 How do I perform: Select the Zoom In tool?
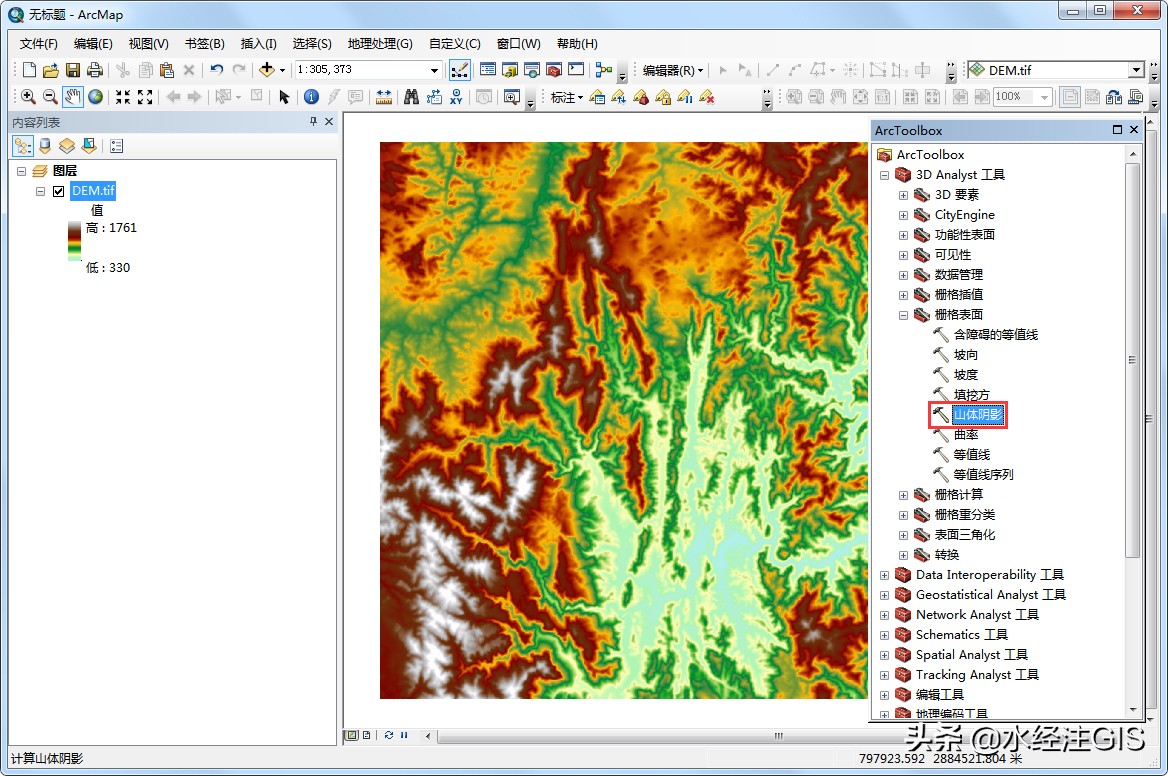[x=28, y=97]
